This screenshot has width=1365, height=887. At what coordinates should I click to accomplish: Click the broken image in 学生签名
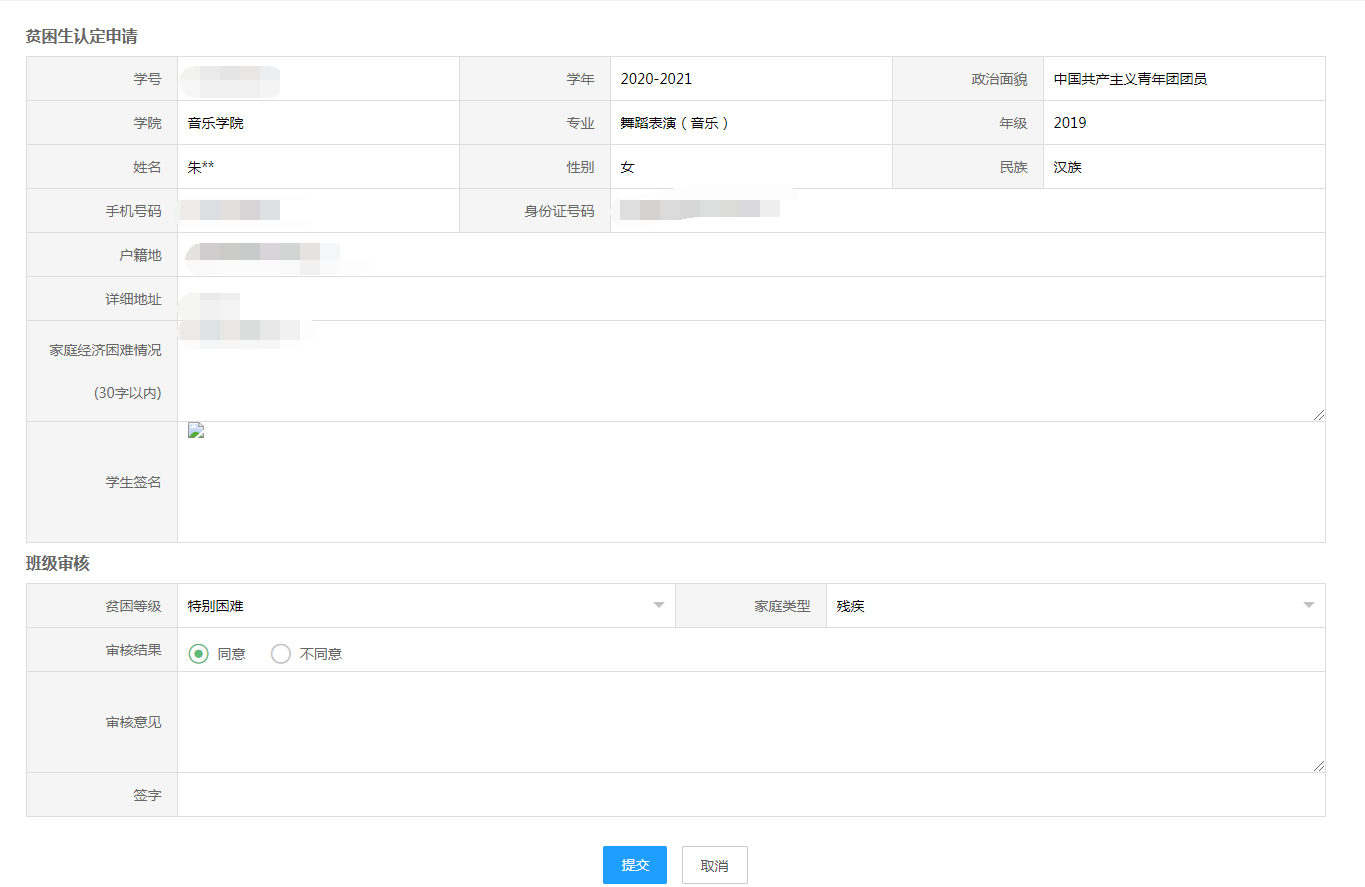[x=196, y=431]
